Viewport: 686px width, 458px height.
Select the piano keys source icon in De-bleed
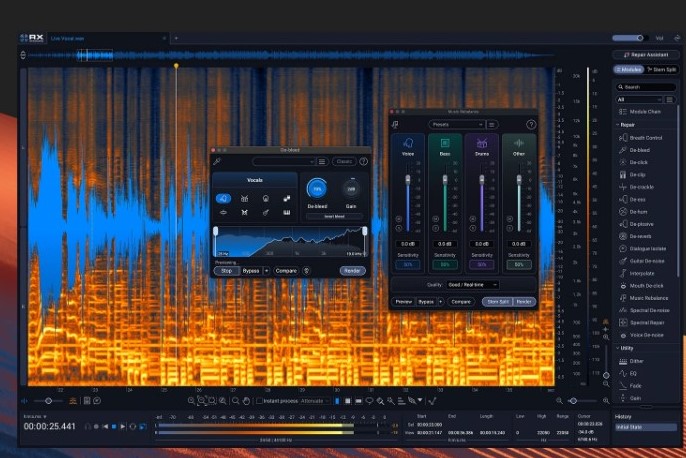pyautogui.click(x=287, y=213)
